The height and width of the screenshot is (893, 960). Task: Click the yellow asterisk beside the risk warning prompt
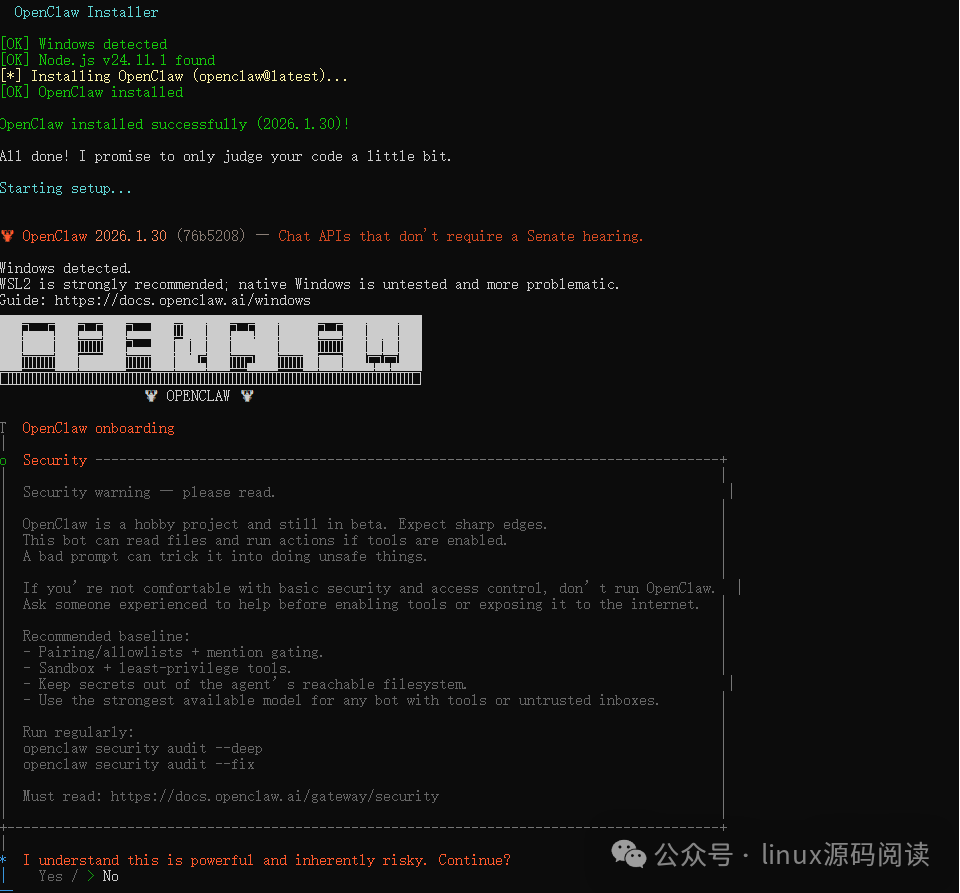click(4, 859)
